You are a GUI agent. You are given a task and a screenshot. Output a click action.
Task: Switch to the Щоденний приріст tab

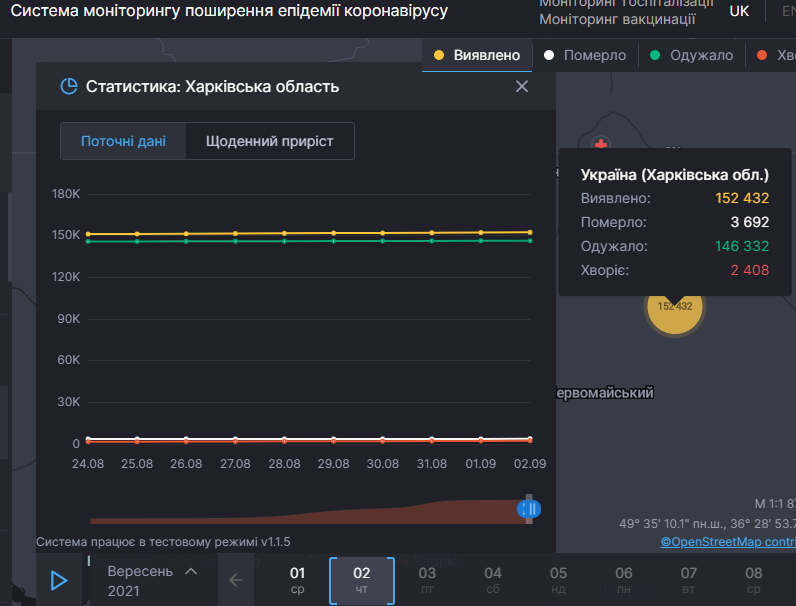pyautogui.click(x=270, y=141)
